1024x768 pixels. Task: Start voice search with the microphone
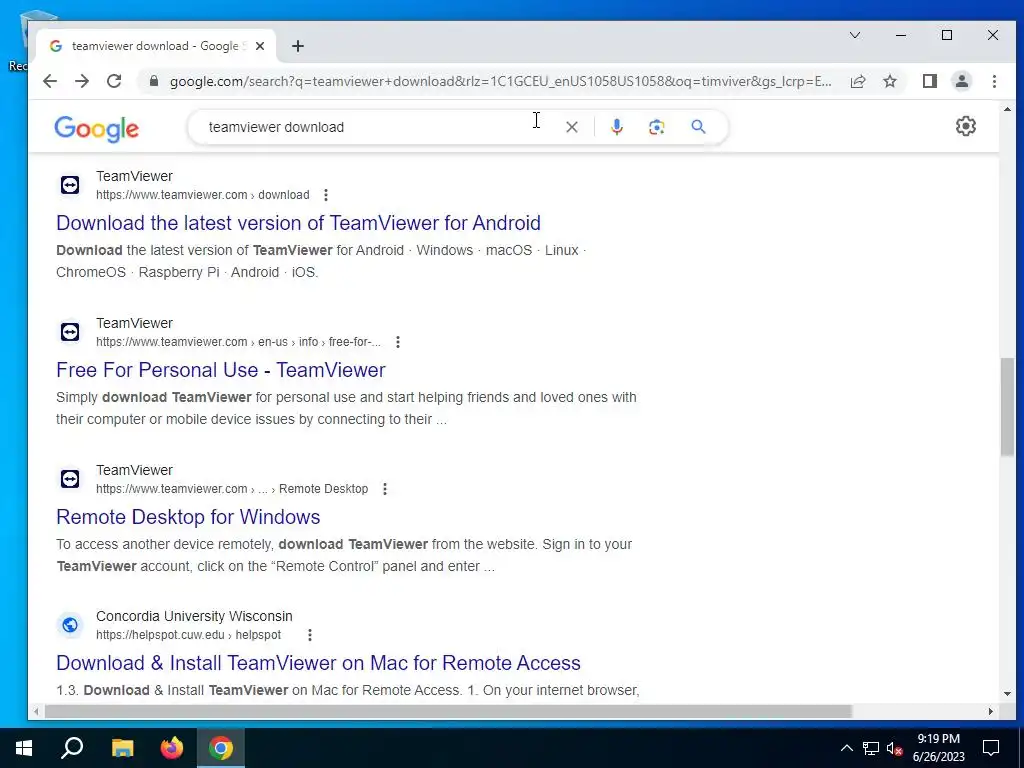tap(616, 127)
